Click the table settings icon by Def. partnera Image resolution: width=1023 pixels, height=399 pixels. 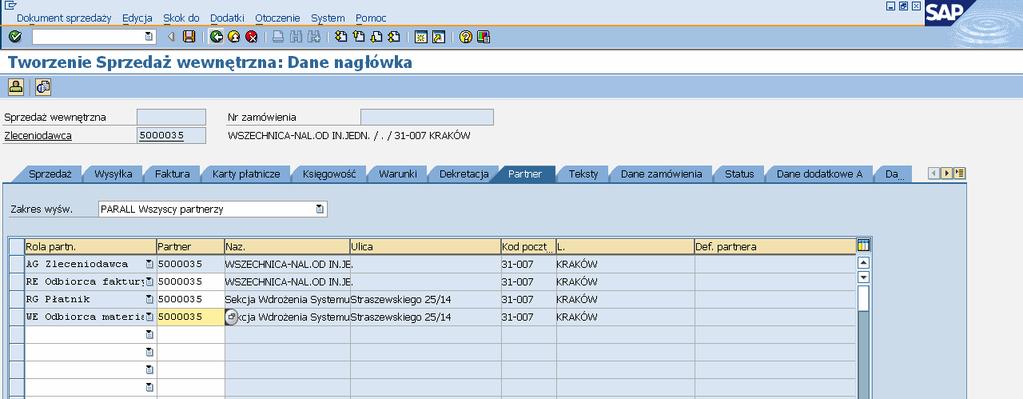click(x=863, y=246)
